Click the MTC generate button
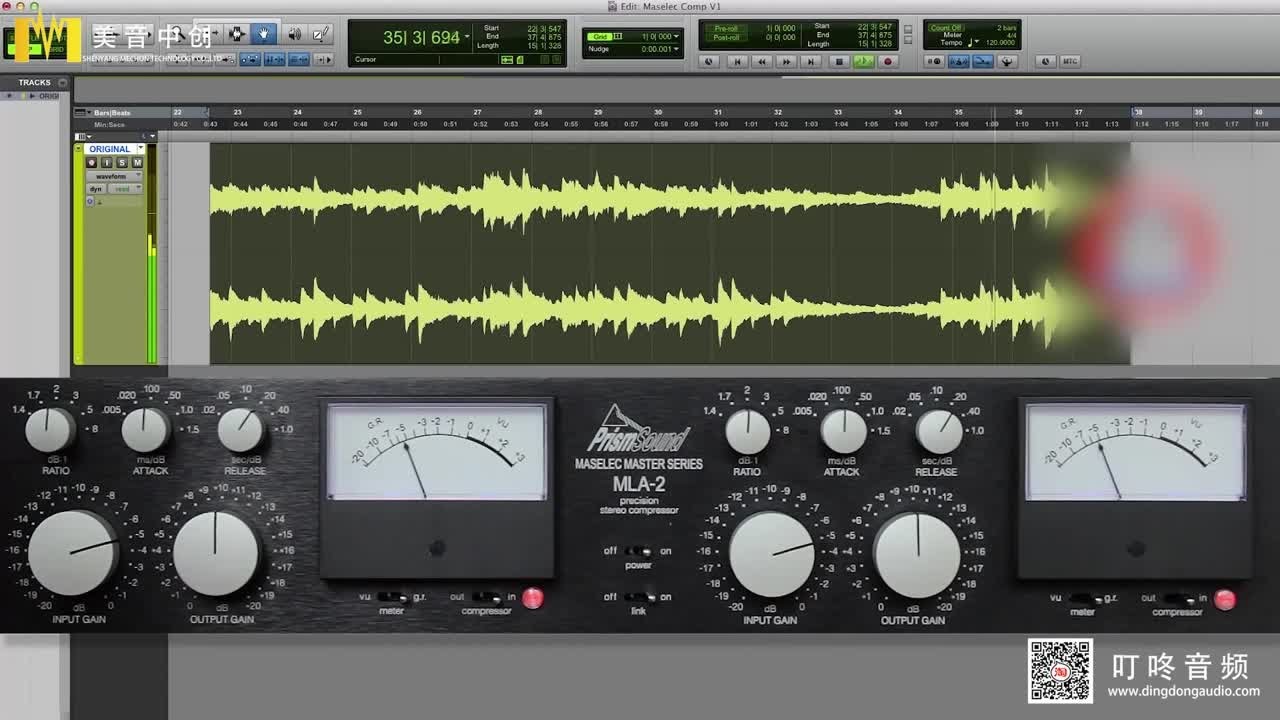This screenshot has height=720, width=1280. tap(1070, 62)
